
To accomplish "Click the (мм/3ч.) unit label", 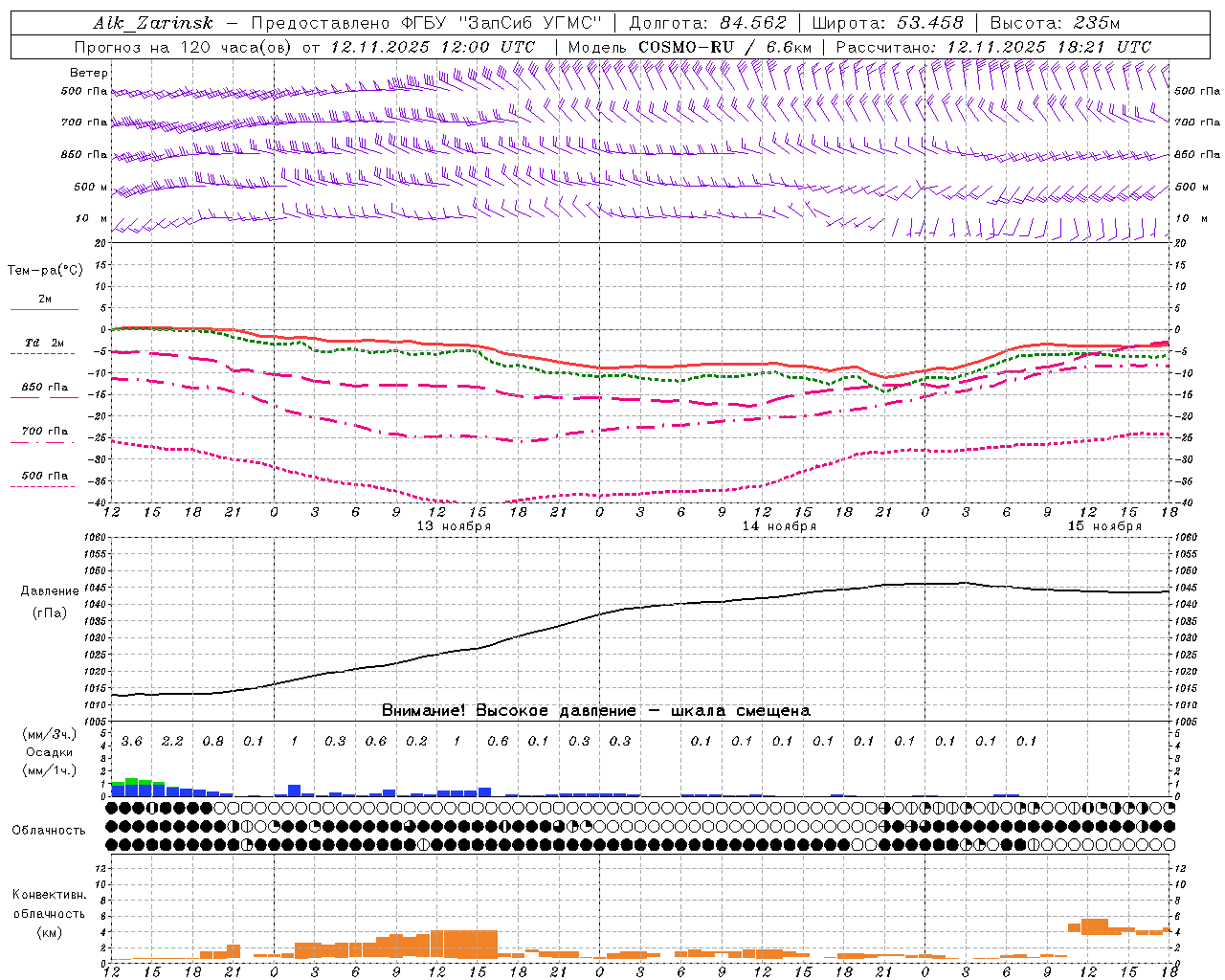I will click(50, 734).
